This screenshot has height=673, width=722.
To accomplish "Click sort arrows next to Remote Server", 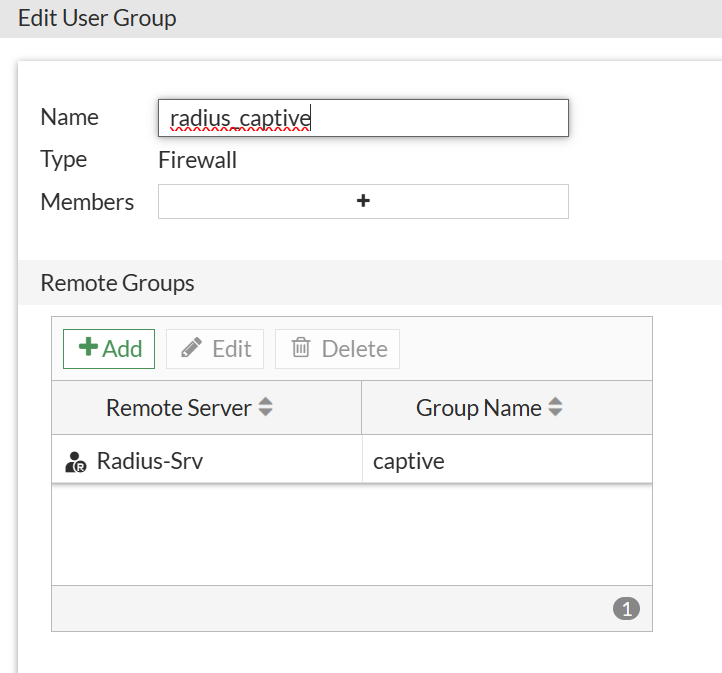I will pyautogui.click(x=266, y=408).
